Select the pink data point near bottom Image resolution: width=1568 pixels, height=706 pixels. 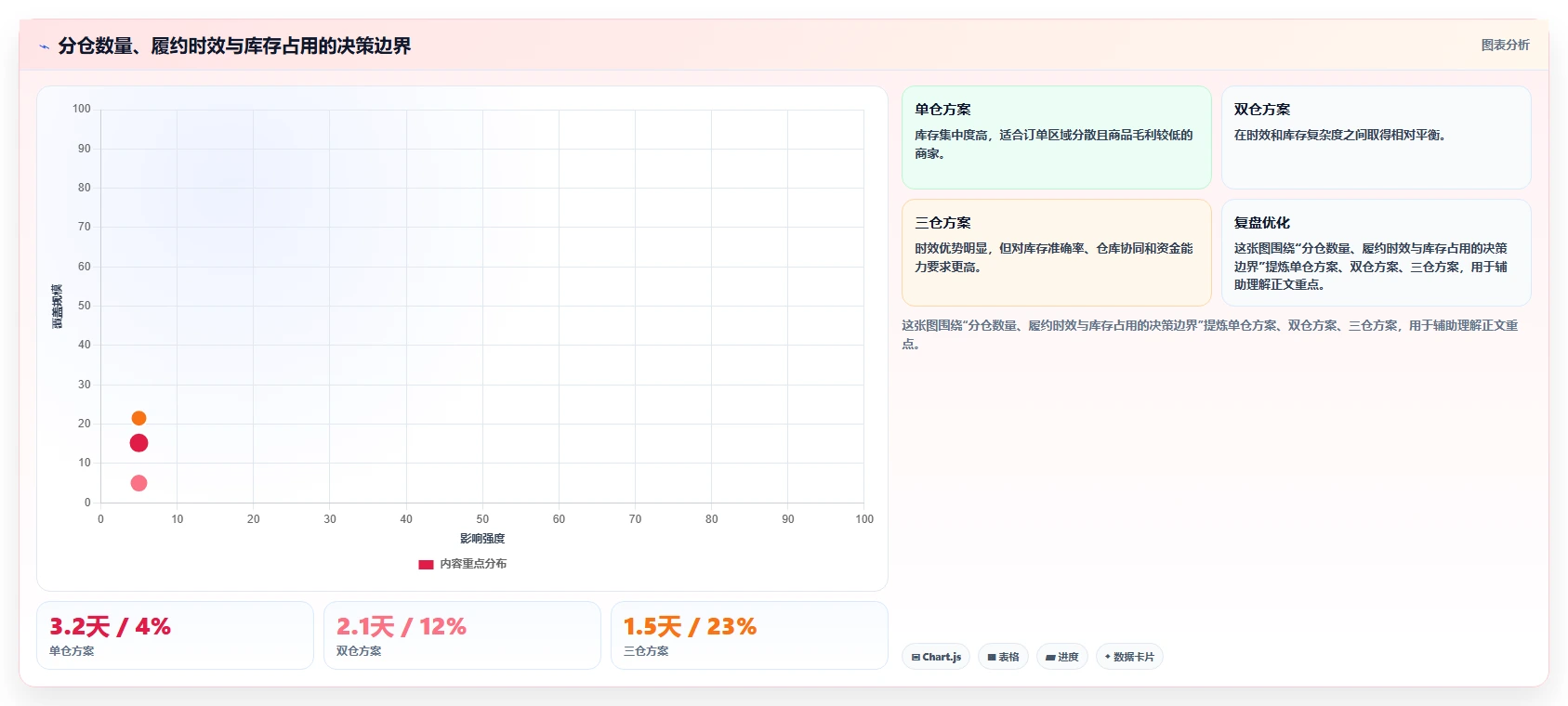(x=138, y=483)
